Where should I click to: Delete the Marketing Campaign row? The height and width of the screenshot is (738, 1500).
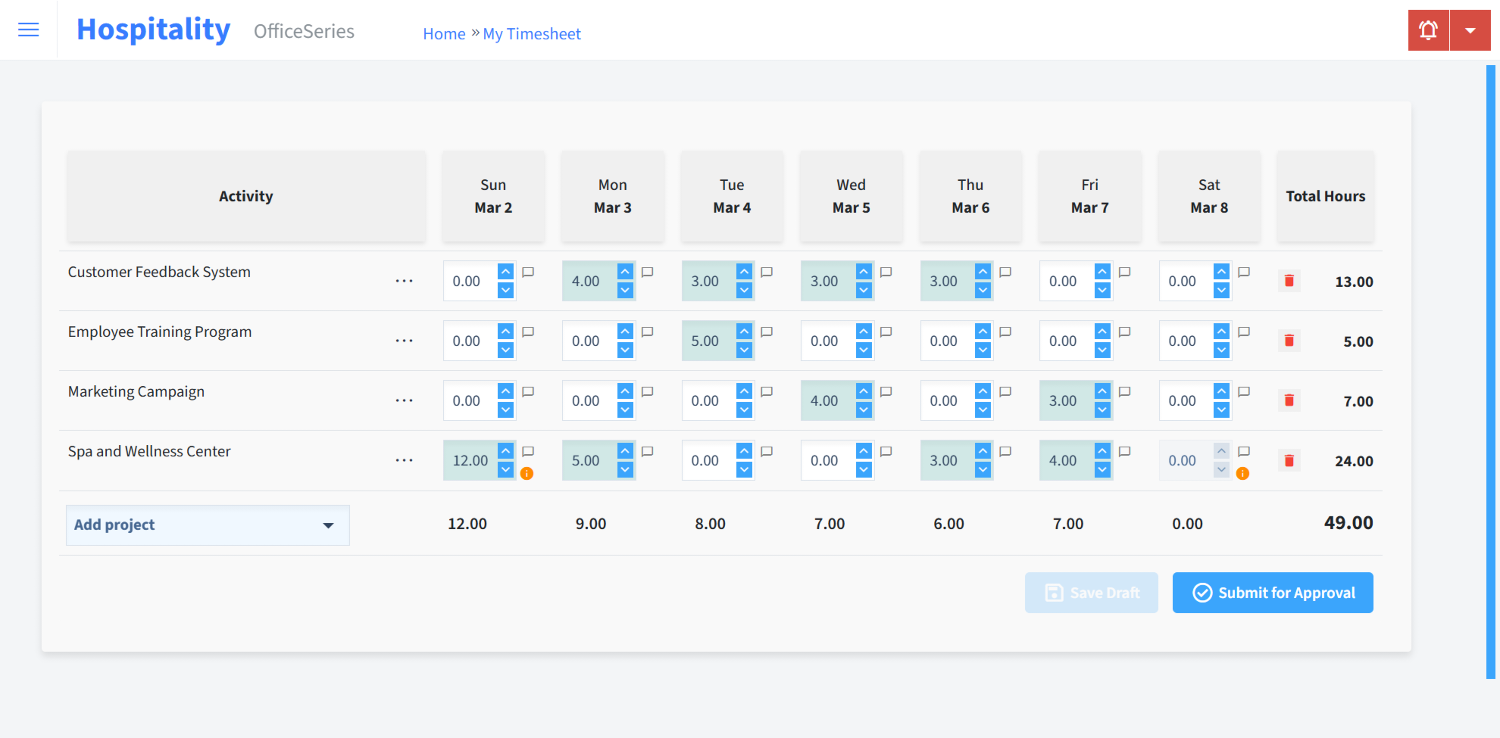[x=1288, y=400]
